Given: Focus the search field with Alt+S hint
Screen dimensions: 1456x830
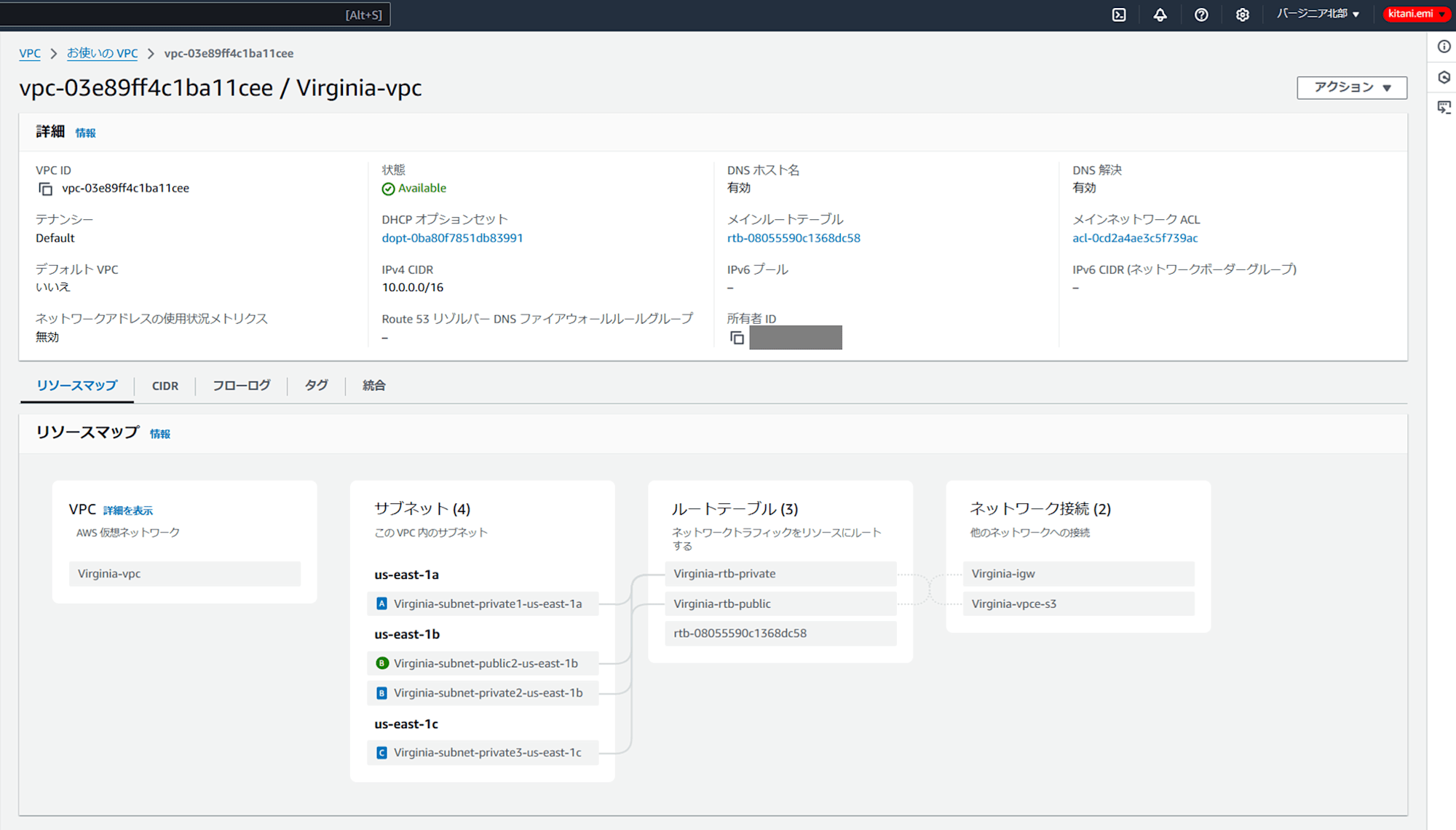Looking at the screenshot, I should (x=194, y=15).
